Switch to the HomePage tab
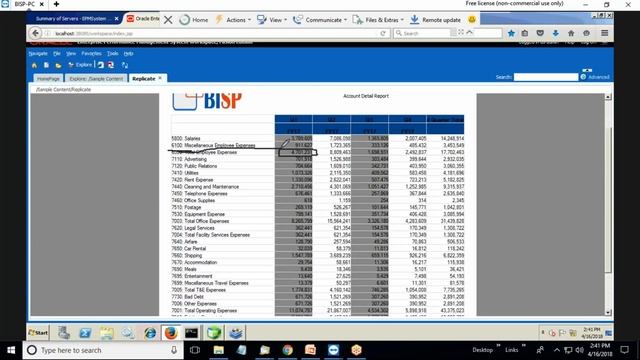 48,78
